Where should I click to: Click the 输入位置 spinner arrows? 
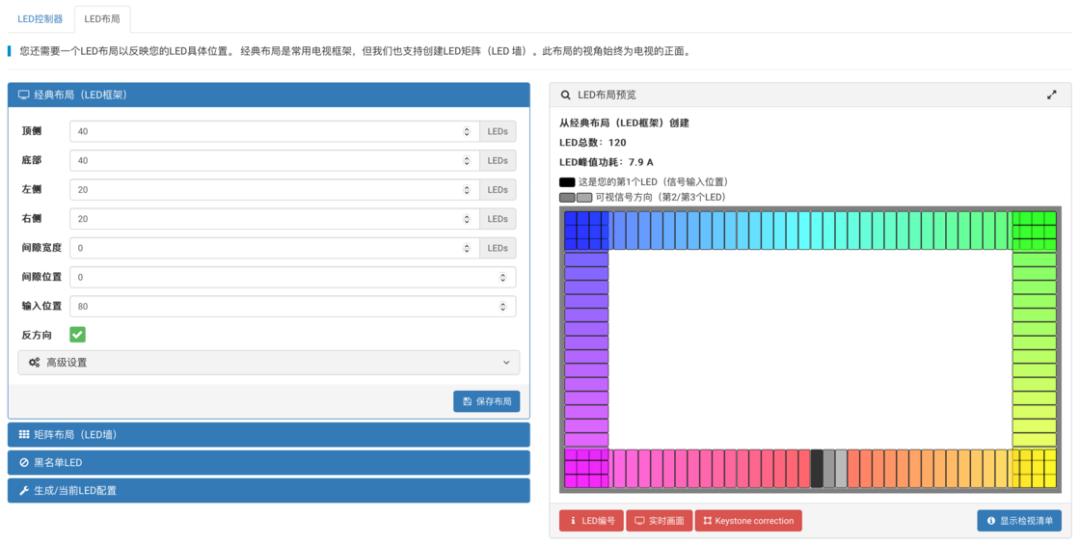(502, 307)
